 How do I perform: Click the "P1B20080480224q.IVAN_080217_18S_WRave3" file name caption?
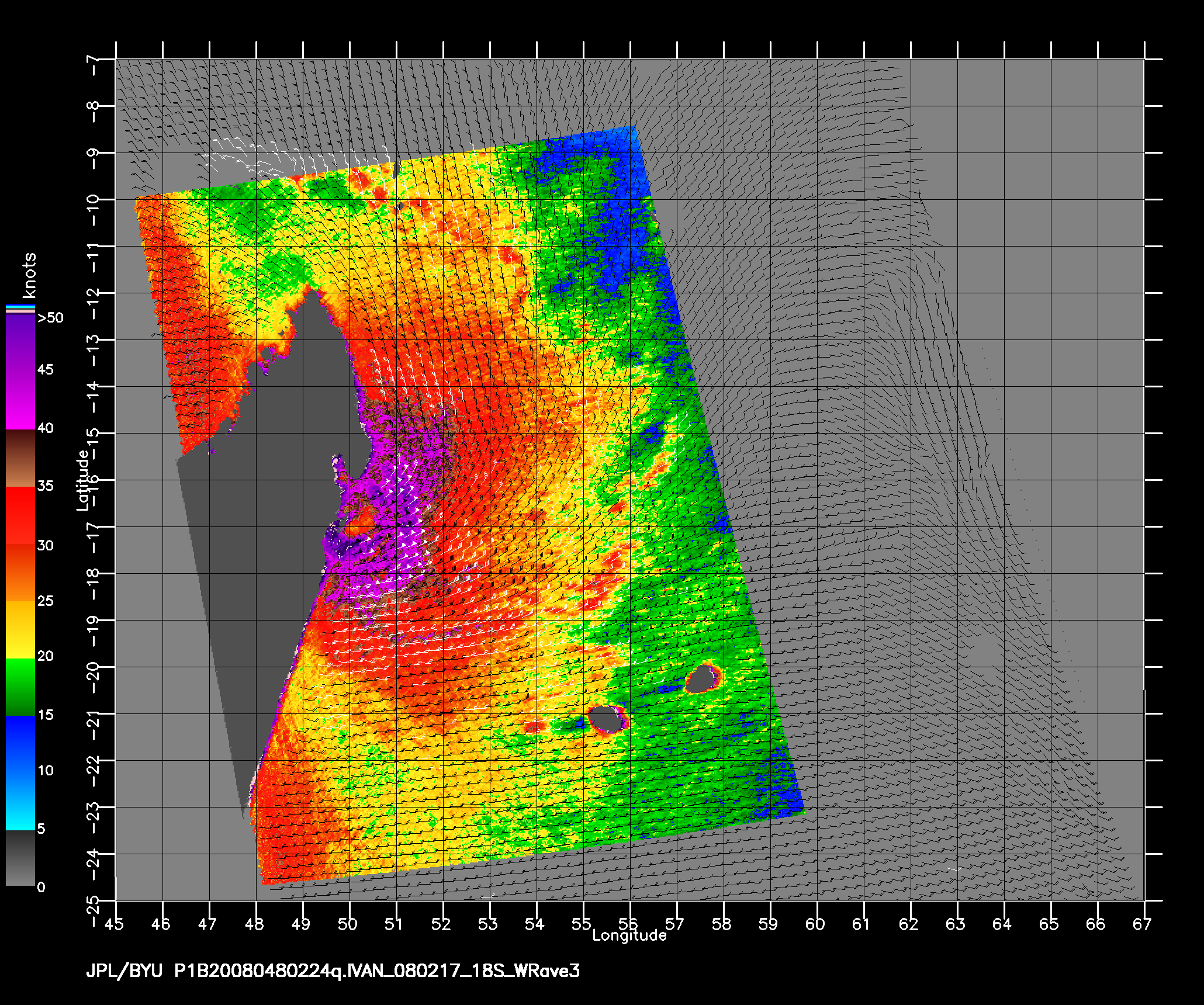pos(377,972)
